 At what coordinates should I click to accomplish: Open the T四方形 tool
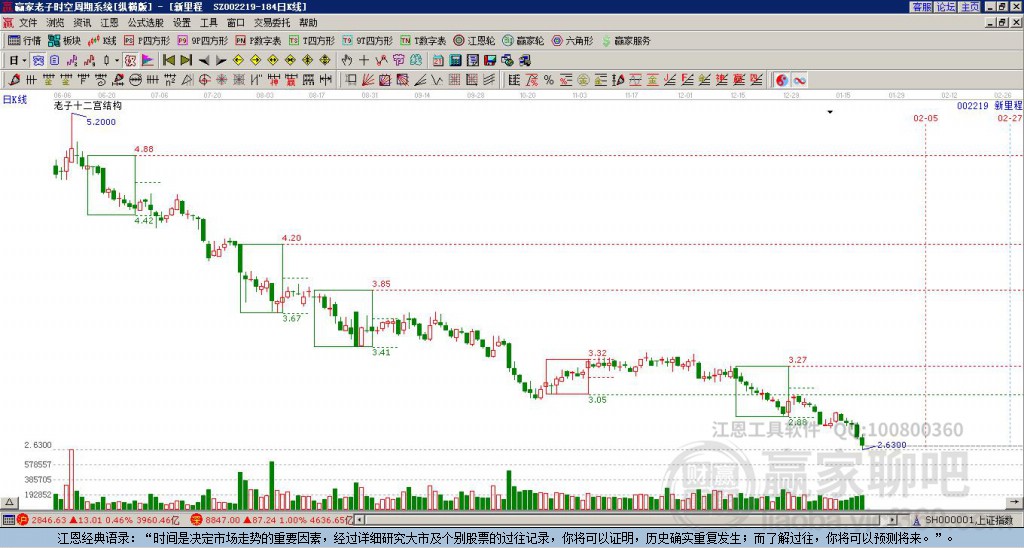coord(312,40)
